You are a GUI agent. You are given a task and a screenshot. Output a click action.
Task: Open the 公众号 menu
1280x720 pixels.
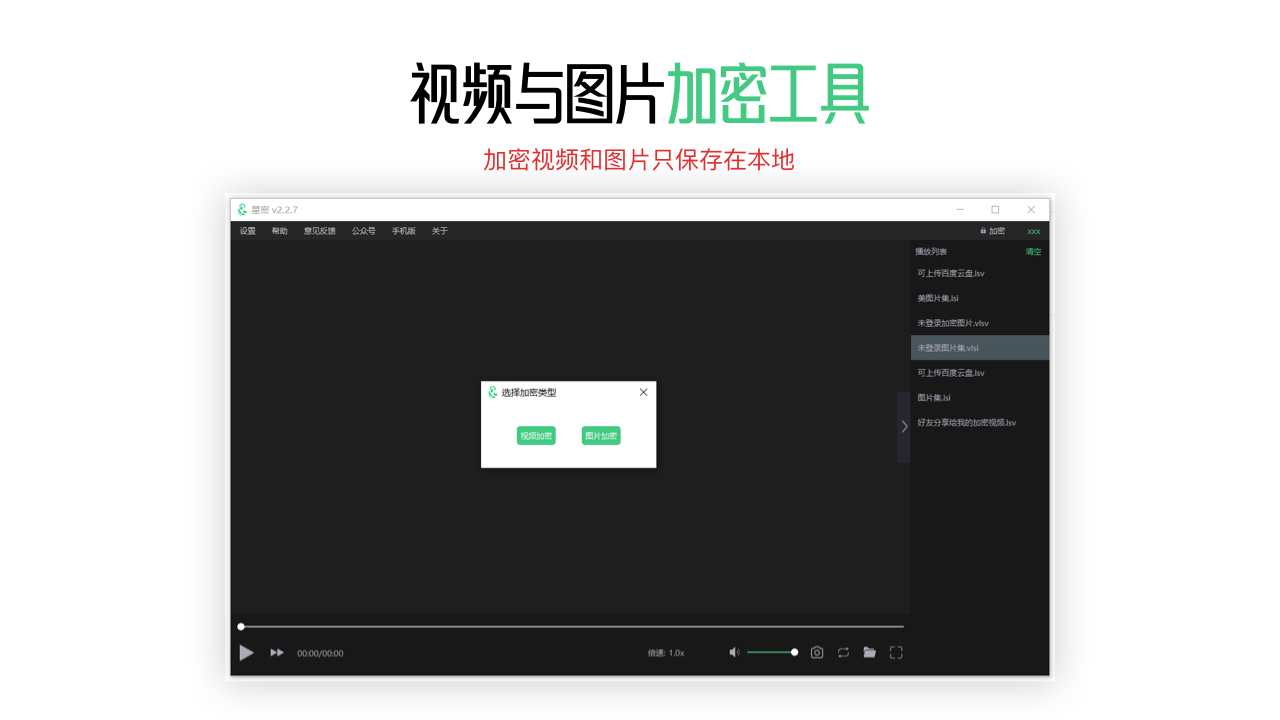[364, 231]
